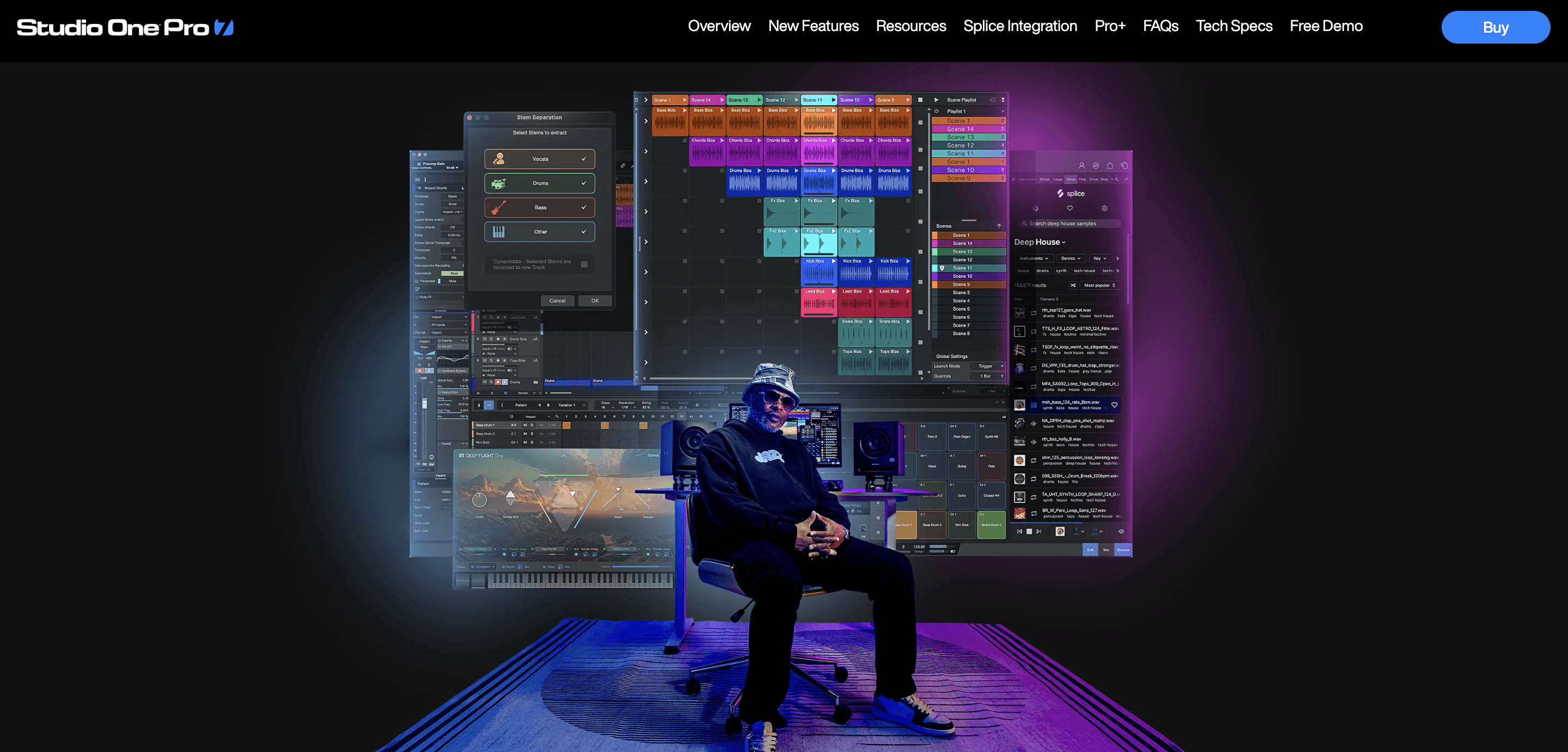Open Splice favorites via the heart icon

[1070, 208]
